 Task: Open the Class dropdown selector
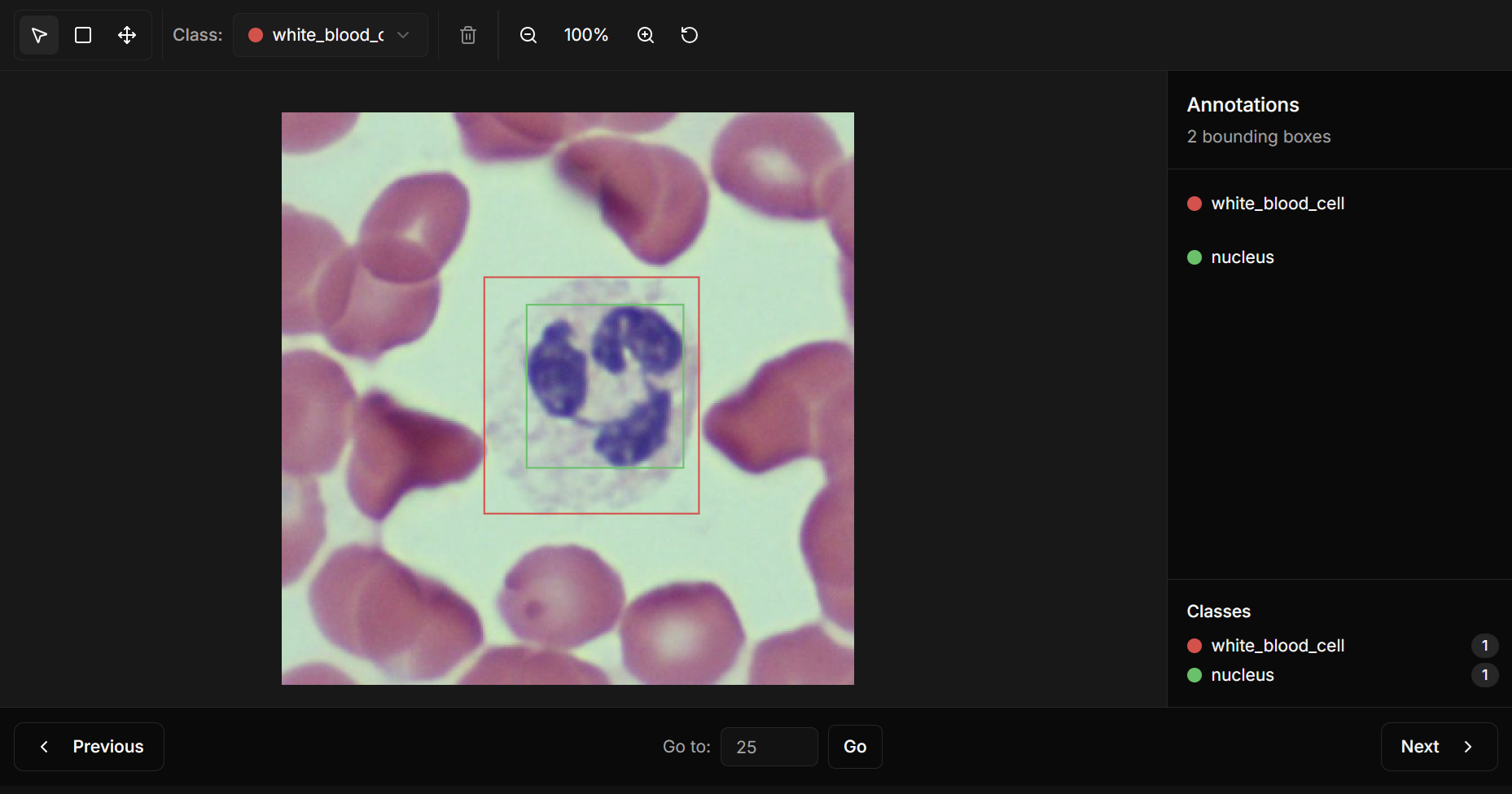click(x=330, y=35)
